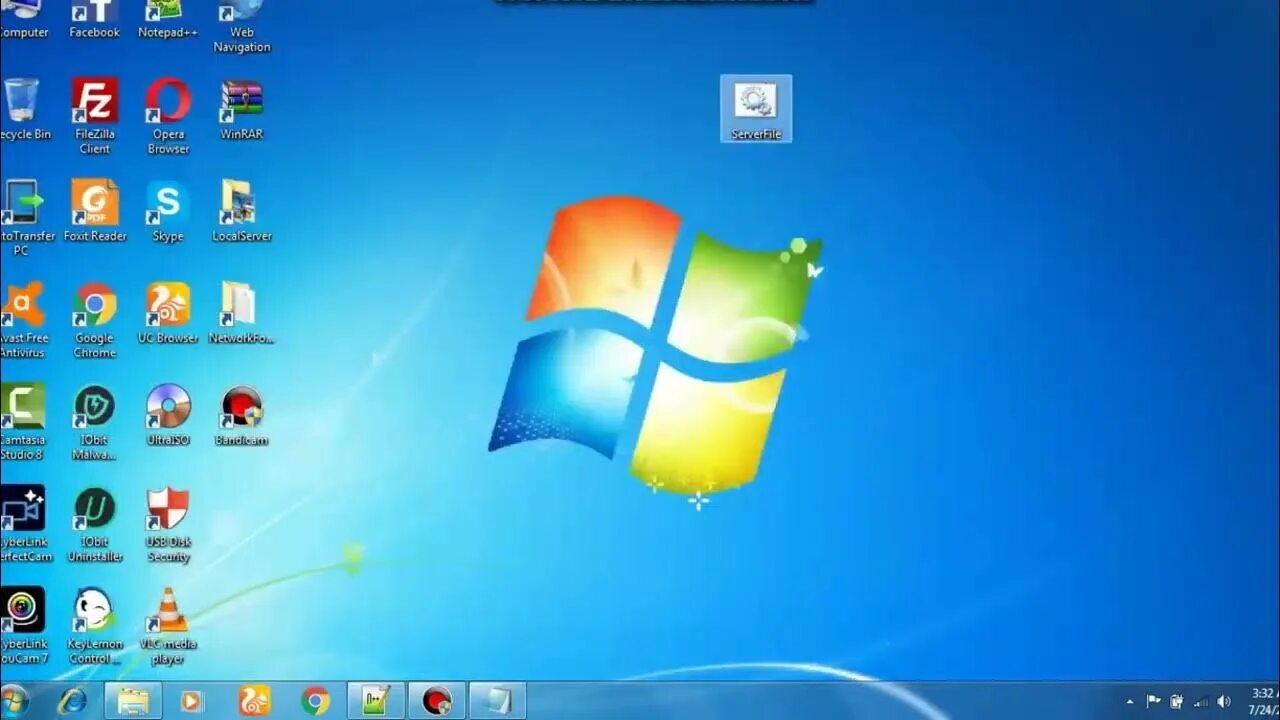Image resolution: width=1280 pixels, height=720 pixels.
Task: Open the NetworkFo... folder shortcut
Action: coord(241,313)
